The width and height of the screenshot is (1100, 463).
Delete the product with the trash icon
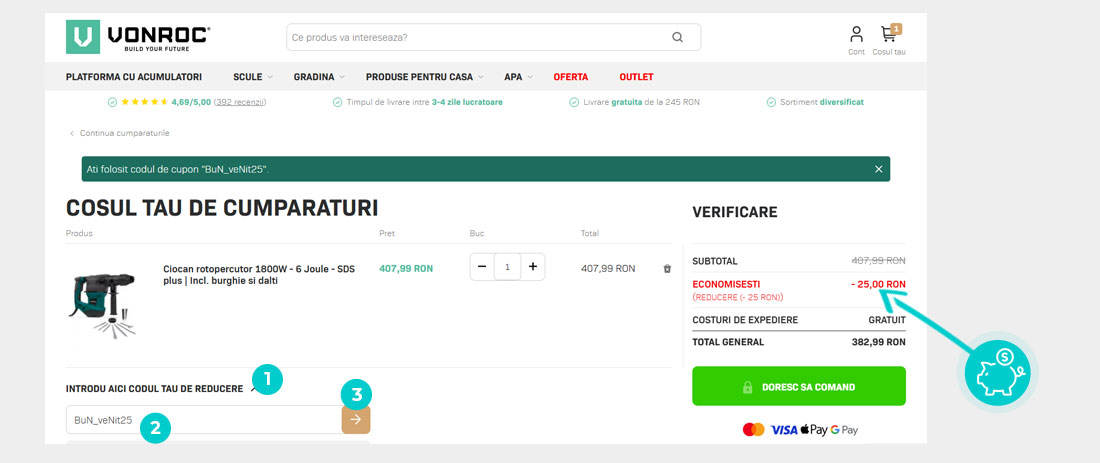[x=667, y=269]
